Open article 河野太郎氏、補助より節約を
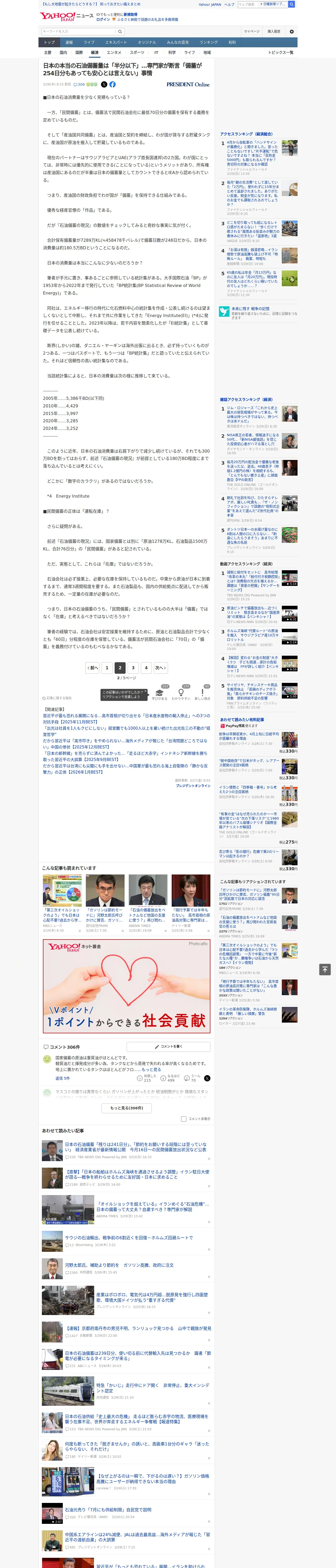This screenshot has width=336, height=1568. [120, 1264]
